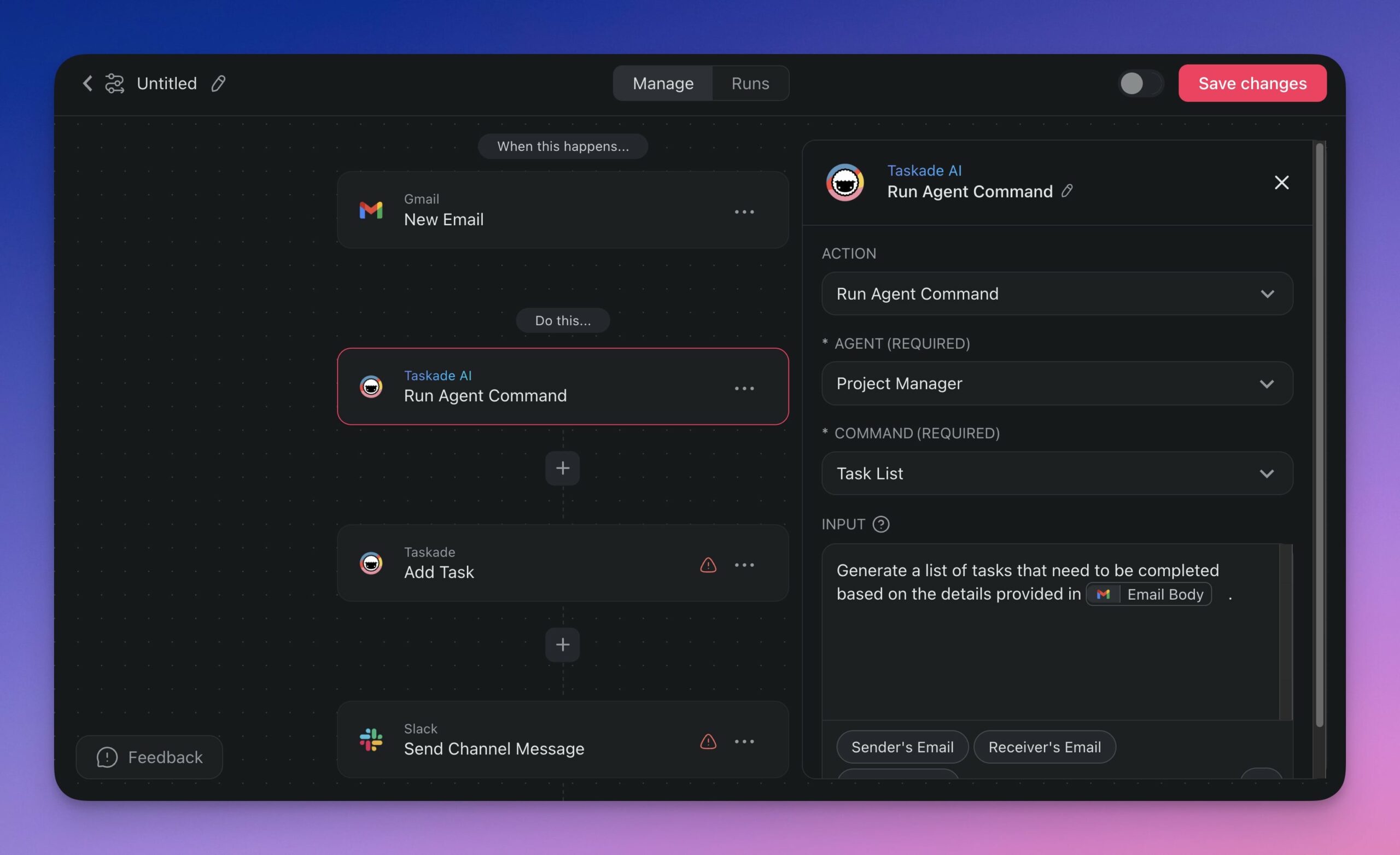Switch to the Runs tab
Viewport: 1400px width, 855px height.
(x=749, y=83)
